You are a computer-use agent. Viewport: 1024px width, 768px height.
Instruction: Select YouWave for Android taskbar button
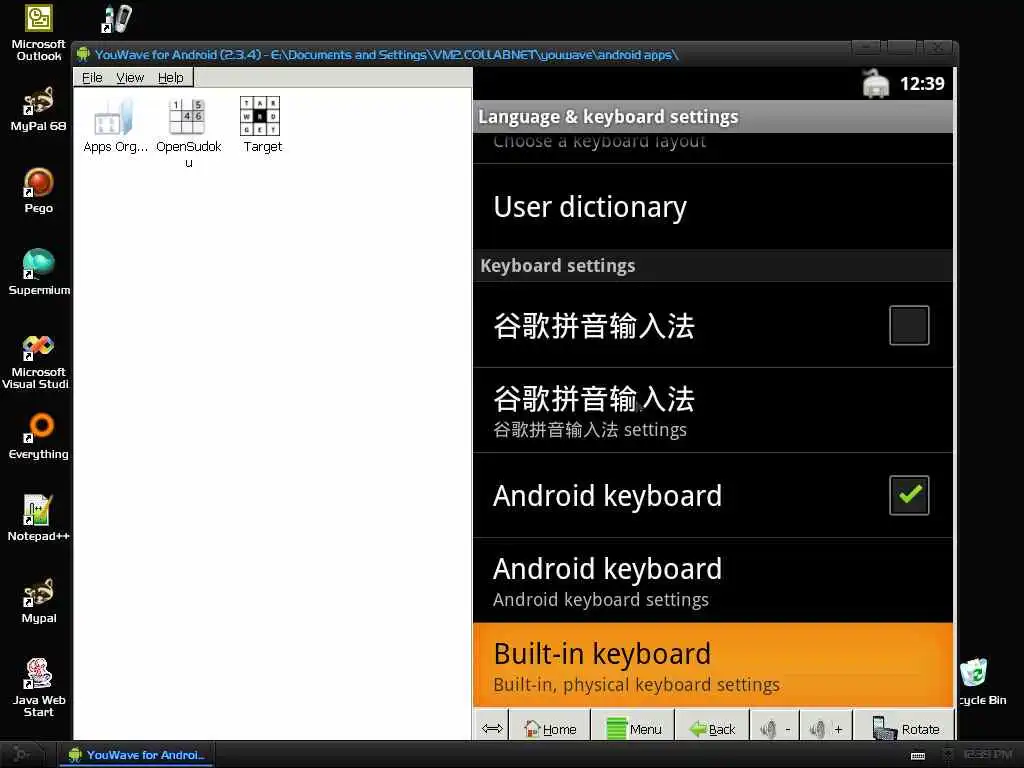pos(136,754)
